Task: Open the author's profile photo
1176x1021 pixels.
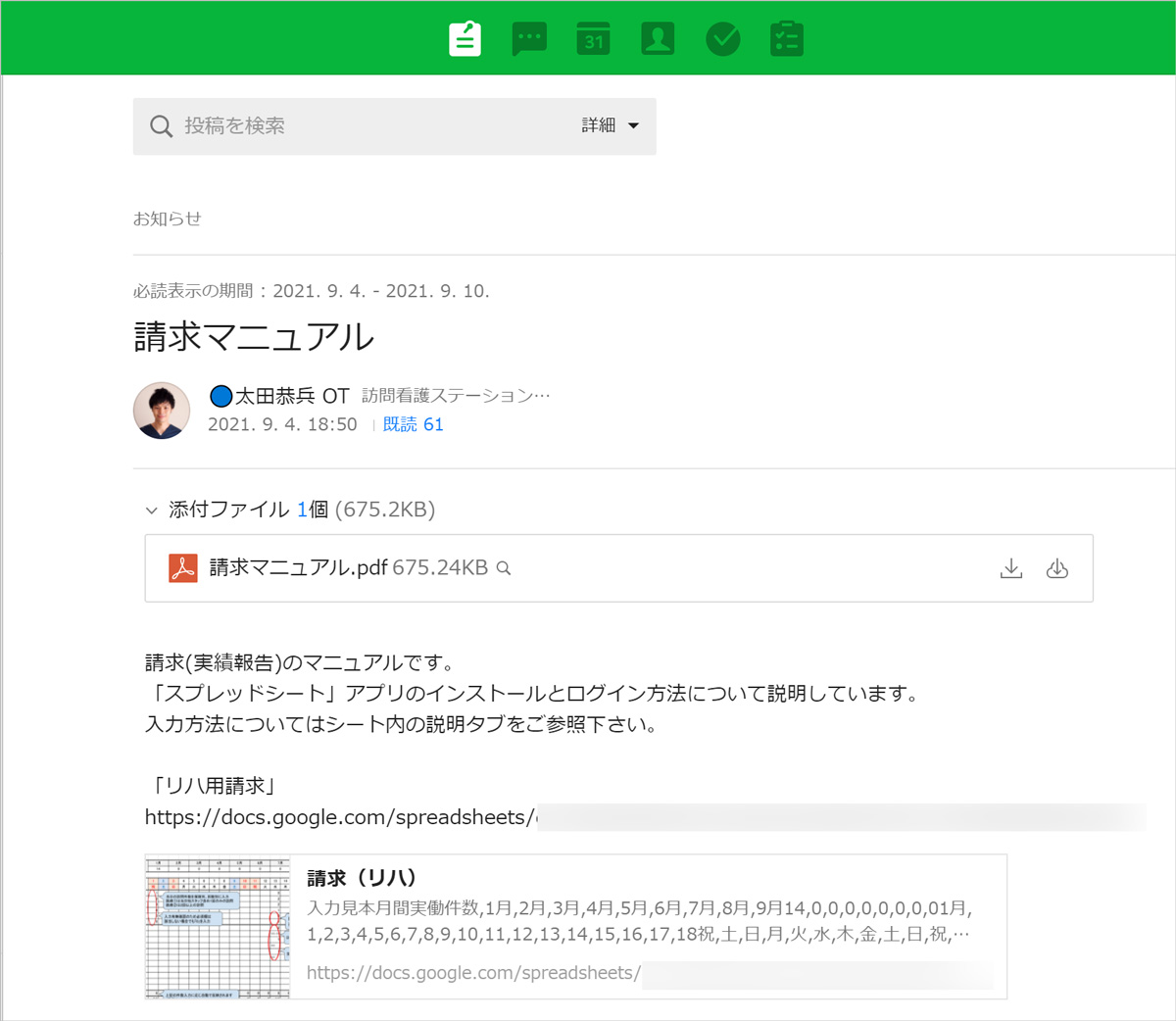Action: point(162,411)
